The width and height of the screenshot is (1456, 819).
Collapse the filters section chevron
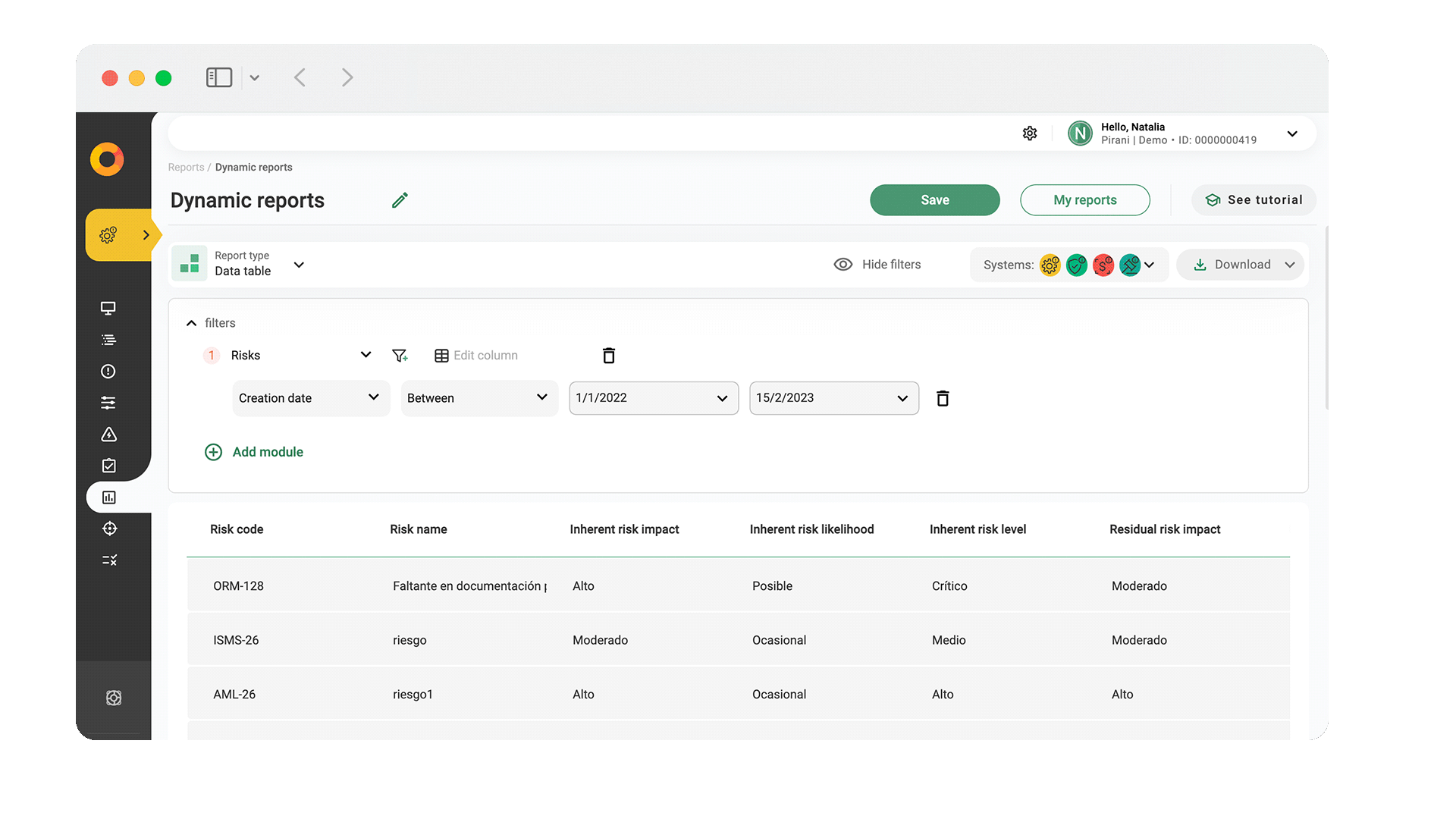coord(191,322)
